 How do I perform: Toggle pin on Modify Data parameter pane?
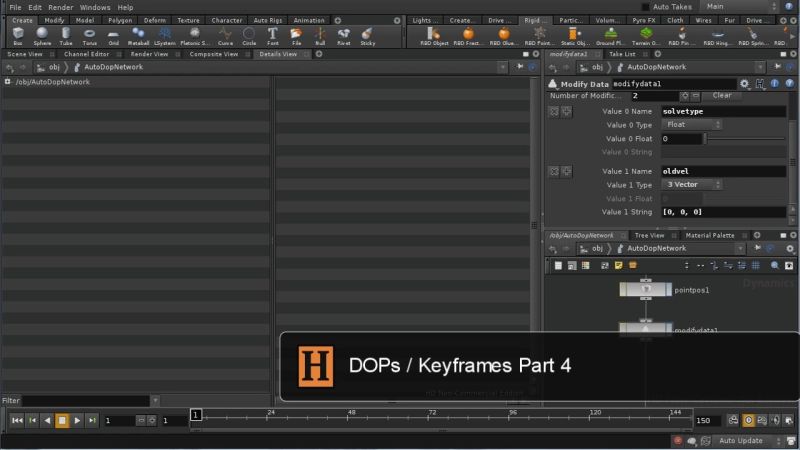click(777, 67)
